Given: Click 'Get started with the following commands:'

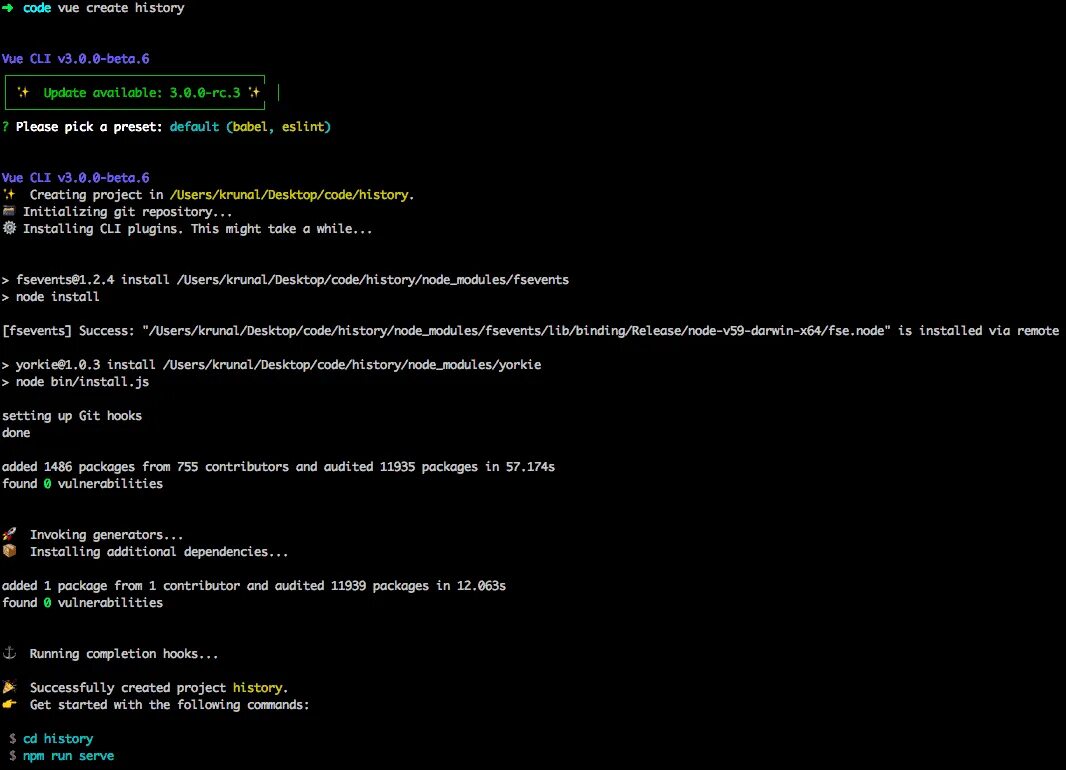Looking at the screenshot, I should click(x=169, y=704).
